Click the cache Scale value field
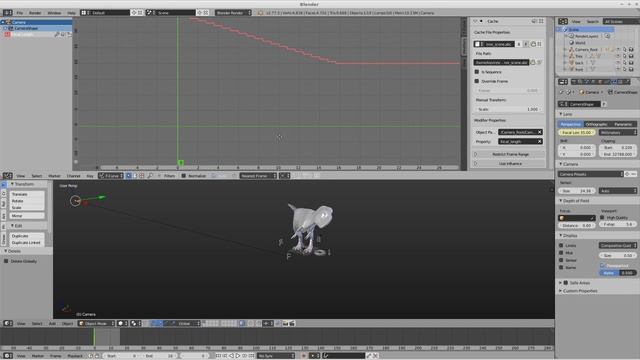Screen dimensions: 640x360 coord(509,109)
